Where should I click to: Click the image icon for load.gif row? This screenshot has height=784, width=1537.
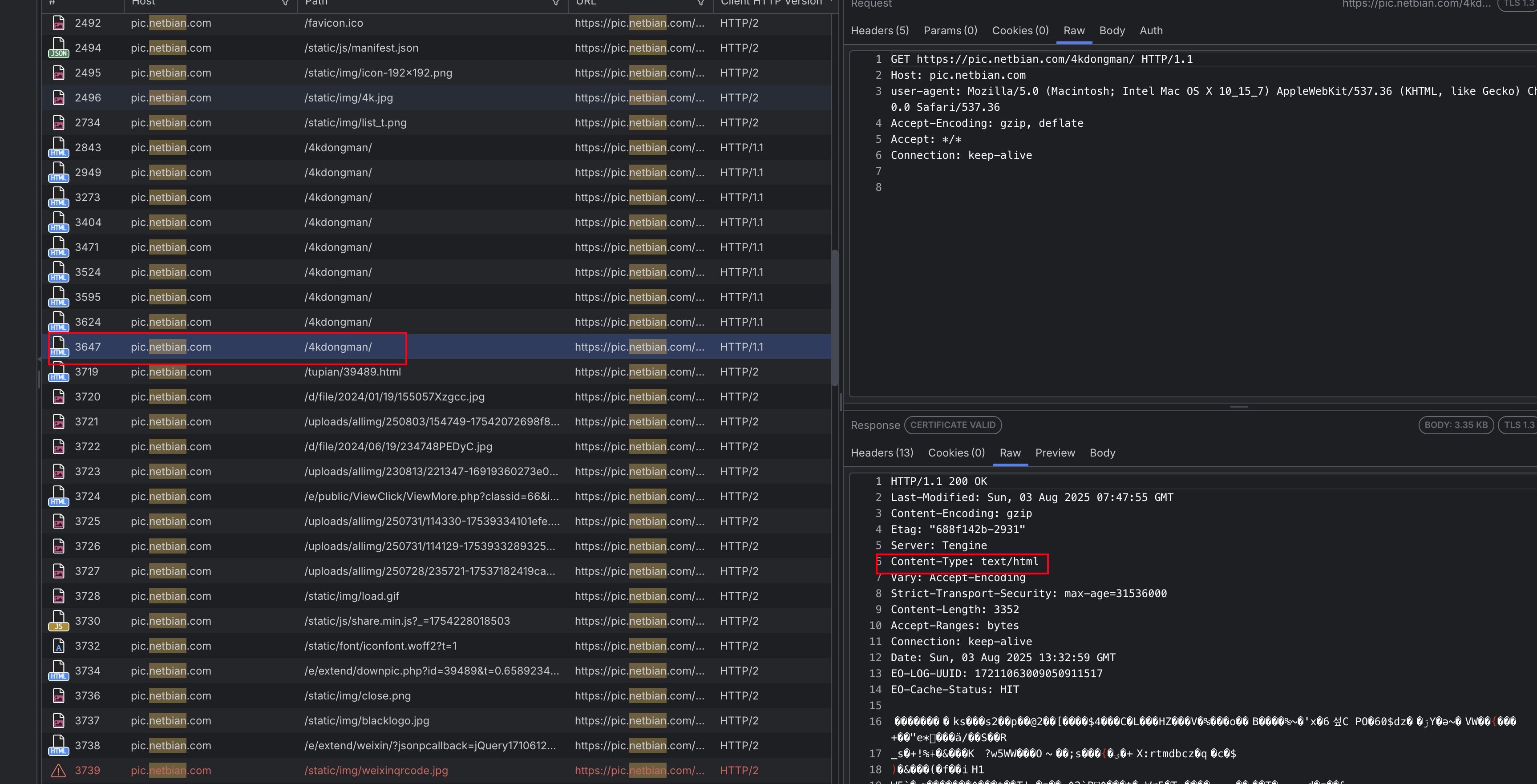[58, 595]
